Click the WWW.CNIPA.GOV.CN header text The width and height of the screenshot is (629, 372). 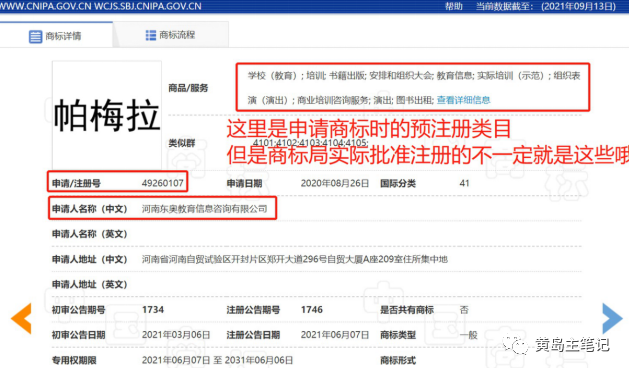click(45, 6)
